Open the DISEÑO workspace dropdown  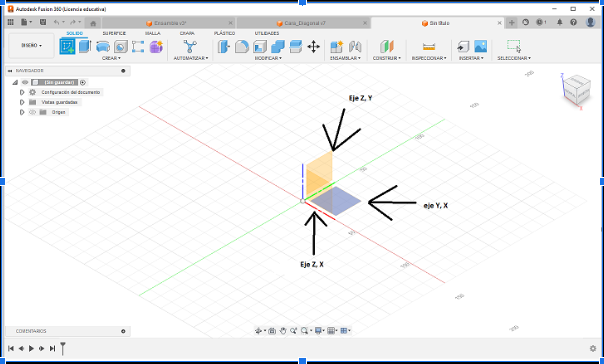point(31,45)
